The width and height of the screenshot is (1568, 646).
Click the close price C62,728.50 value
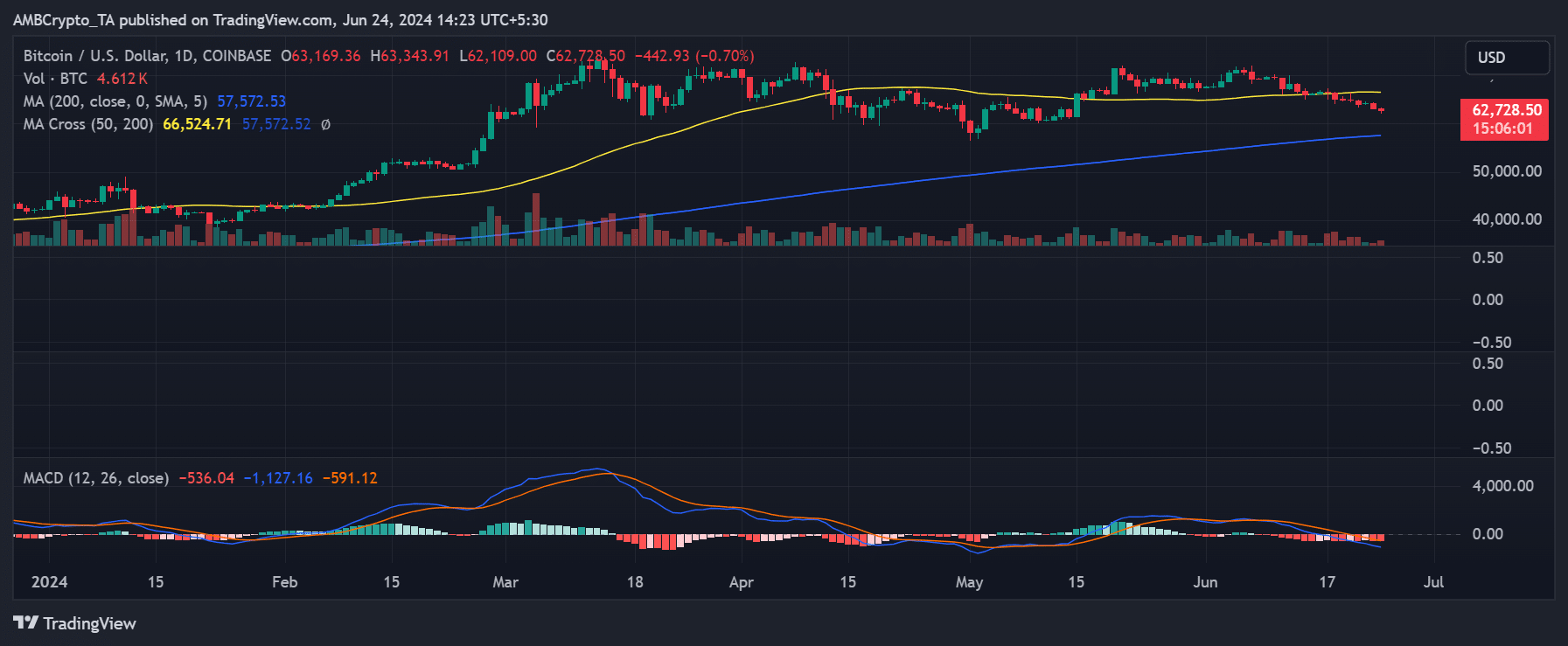coord(586,56)
